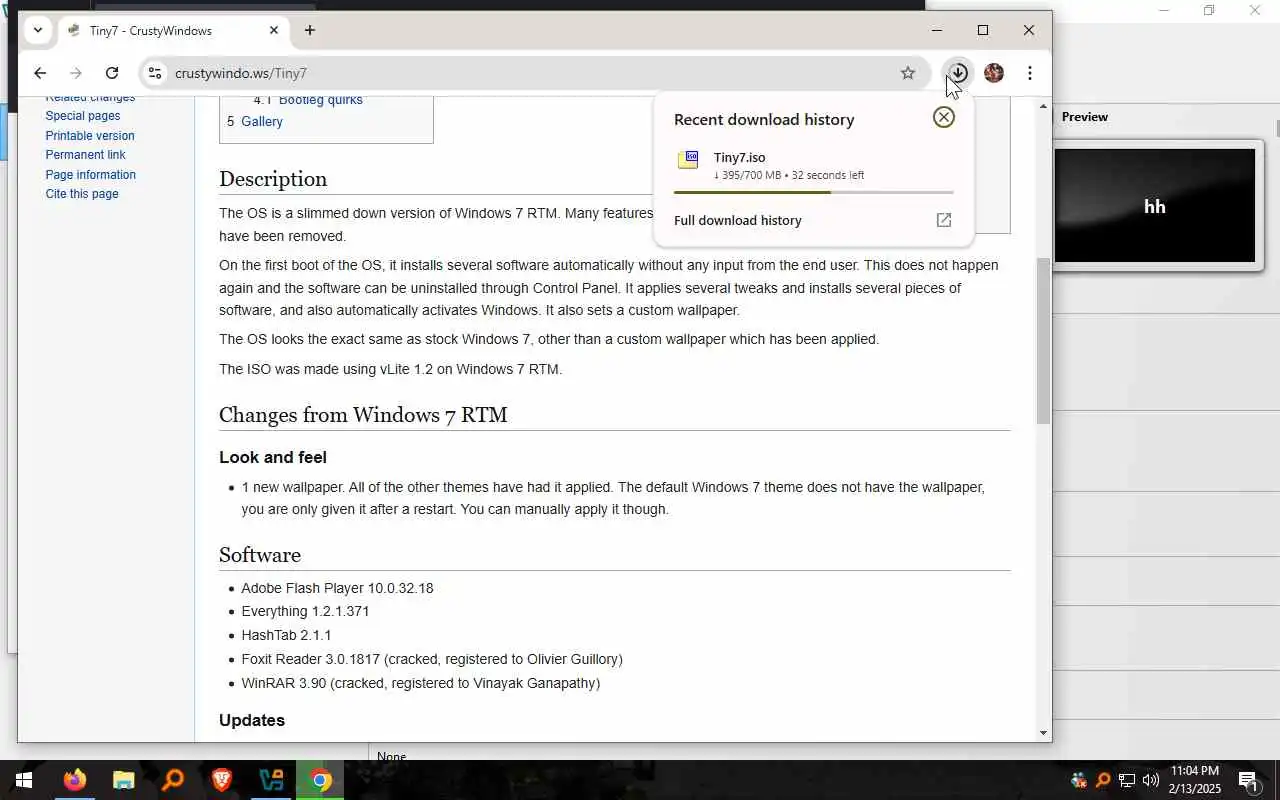Open the taskbar clock and date
Image resolution: width=1280 pixels, height=800 pixels.
(x=1195, y=780)
